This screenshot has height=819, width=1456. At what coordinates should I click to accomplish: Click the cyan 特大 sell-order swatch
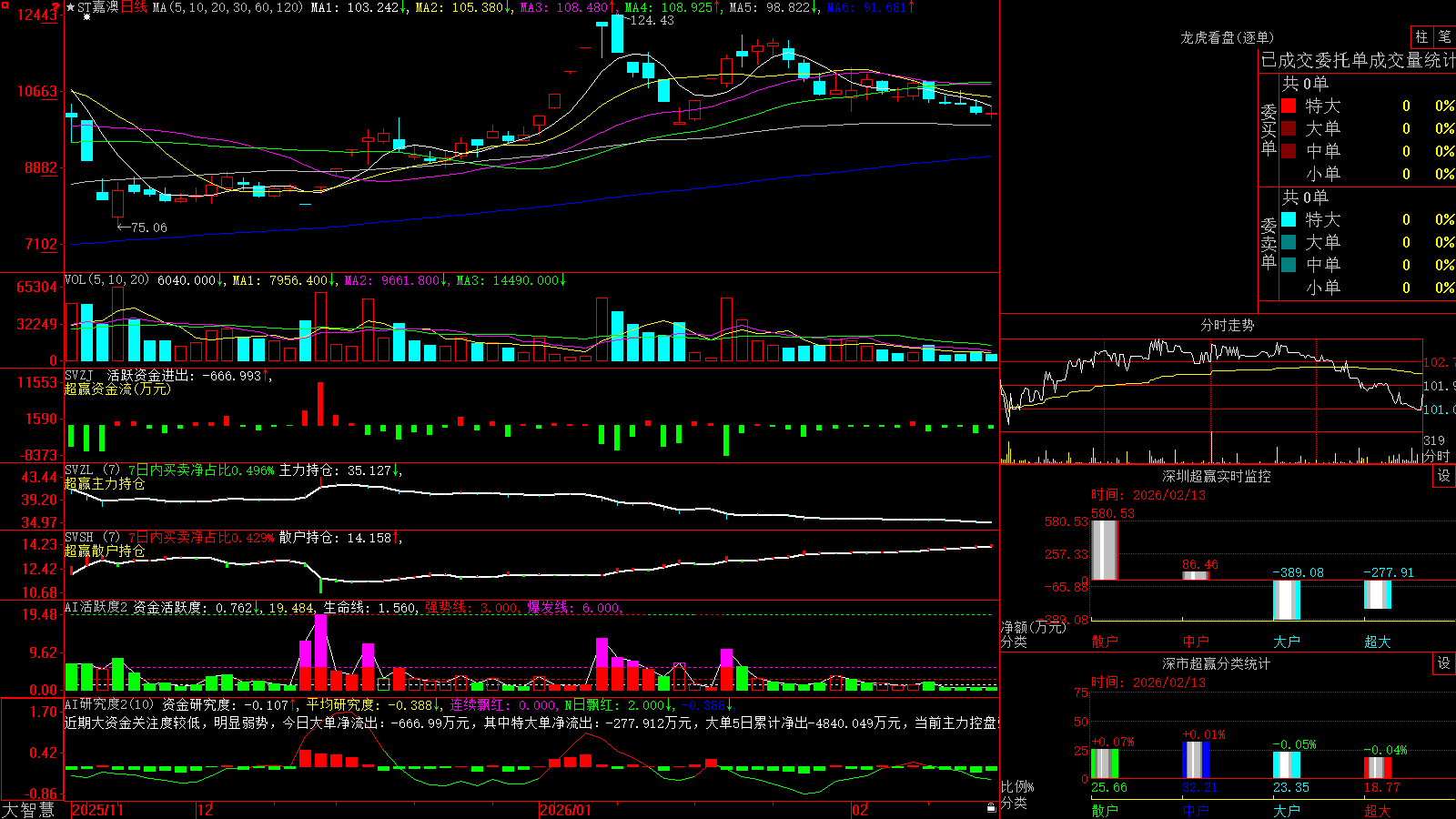[x=1289, y=219]
